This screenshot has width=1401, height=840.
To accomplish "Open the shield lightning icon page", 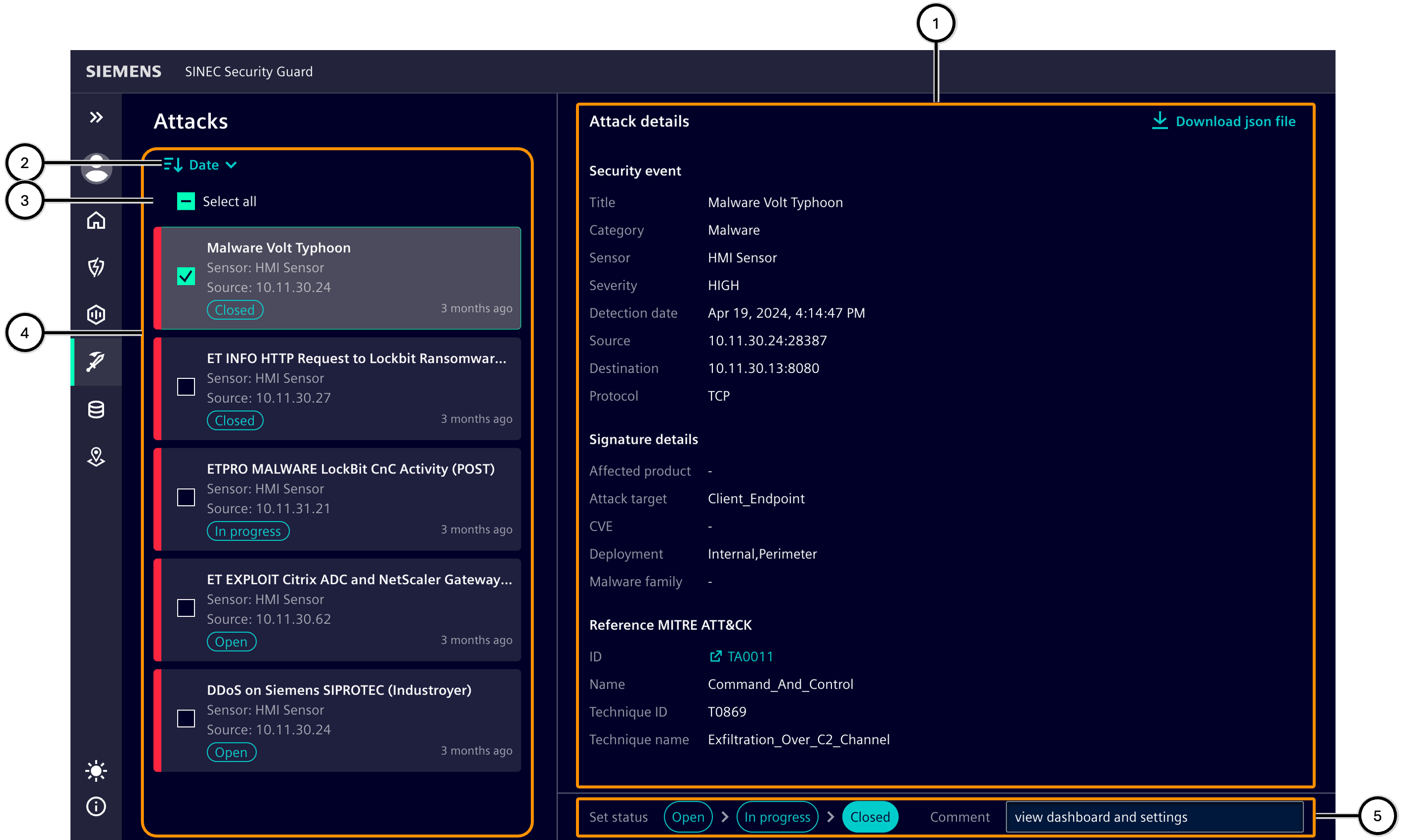I will 96,267.
